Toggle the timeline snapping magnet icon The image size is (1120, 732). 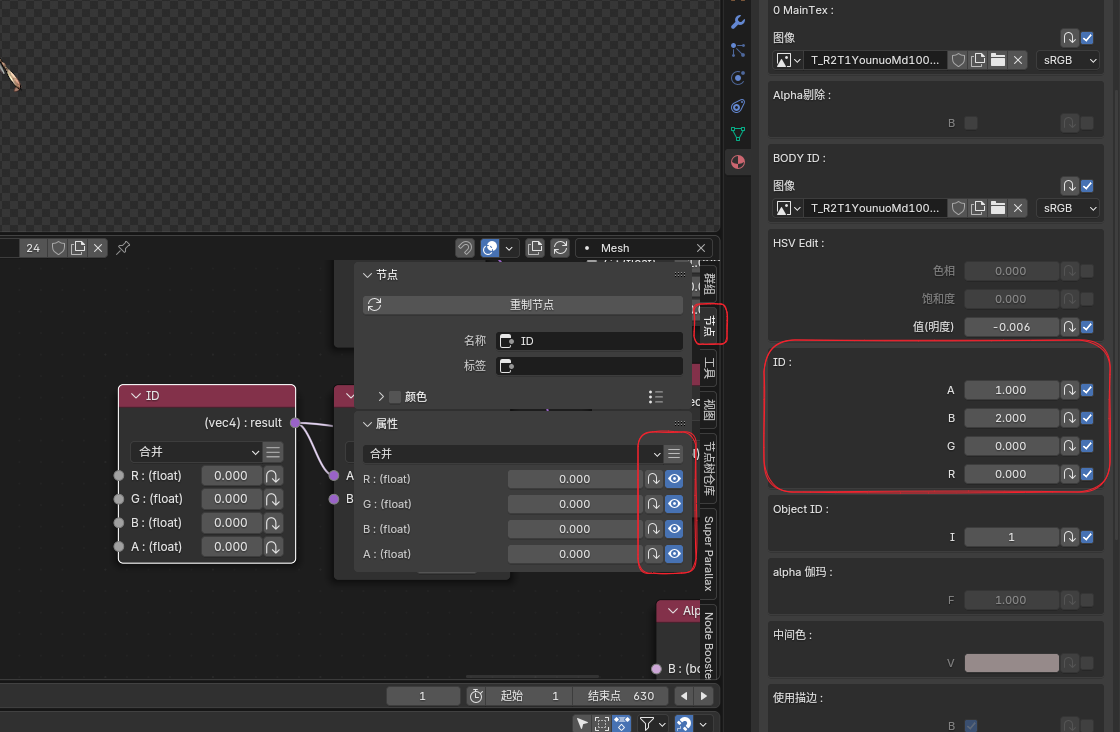(683, 723)
